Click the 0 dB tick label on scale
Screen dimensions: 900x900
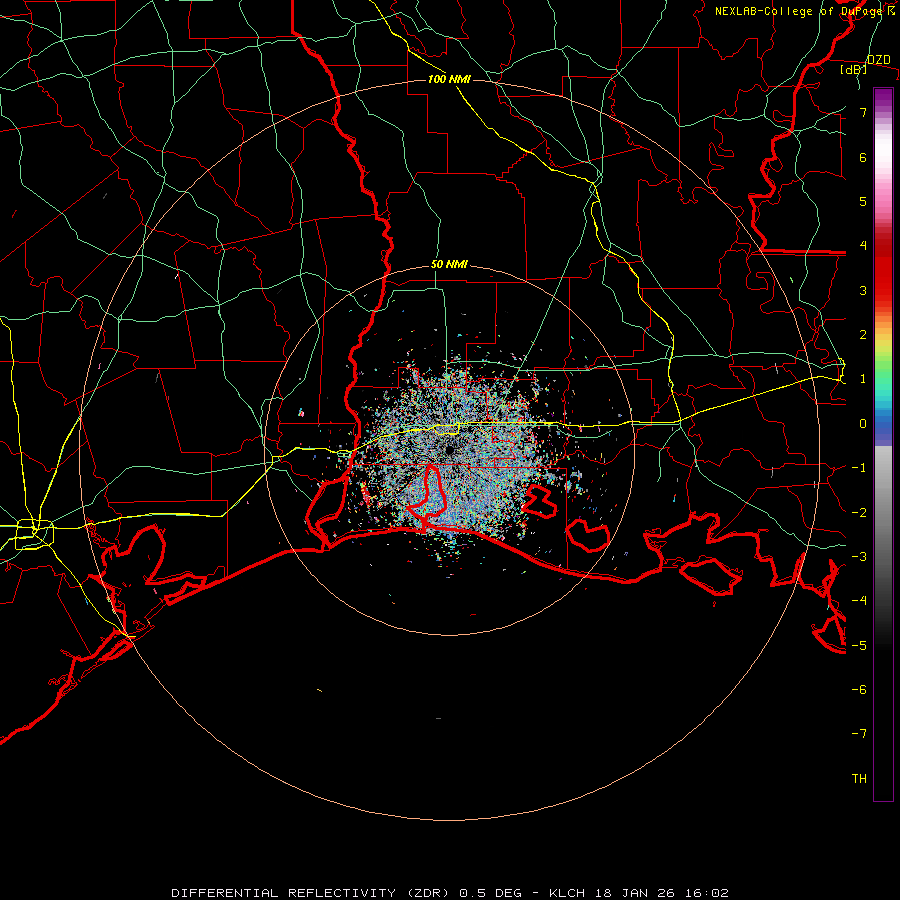coord(863,424)
